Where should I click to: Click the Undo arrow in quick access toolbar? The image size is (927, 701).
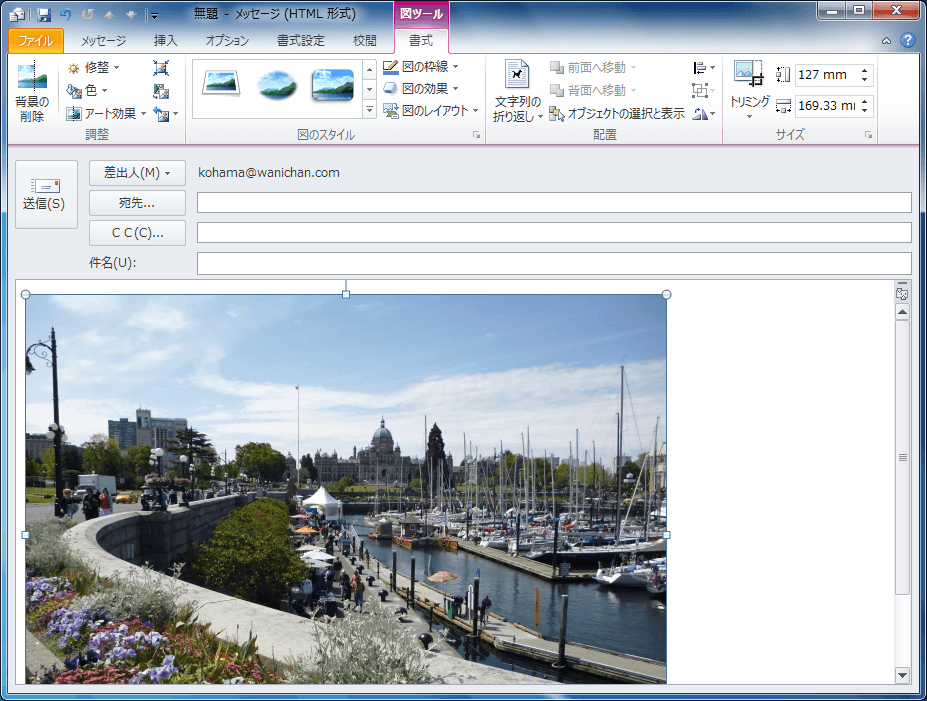[x=66, y=15]
